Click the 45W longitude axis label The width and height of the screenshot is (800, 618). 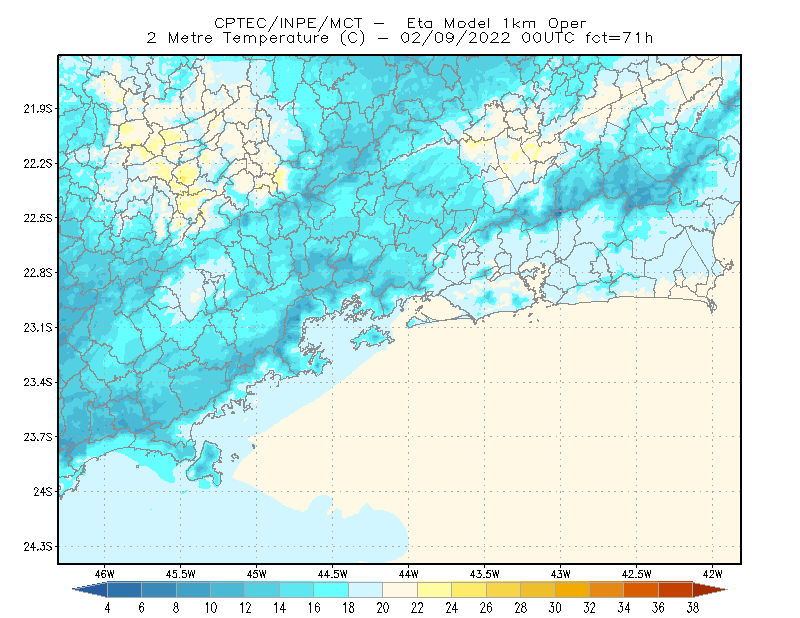[x=257, y=574]
